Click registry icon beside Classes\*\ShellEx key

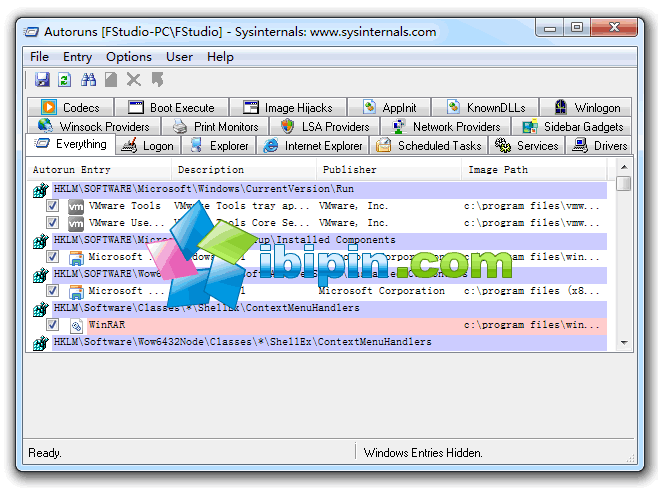coord(41,309)
